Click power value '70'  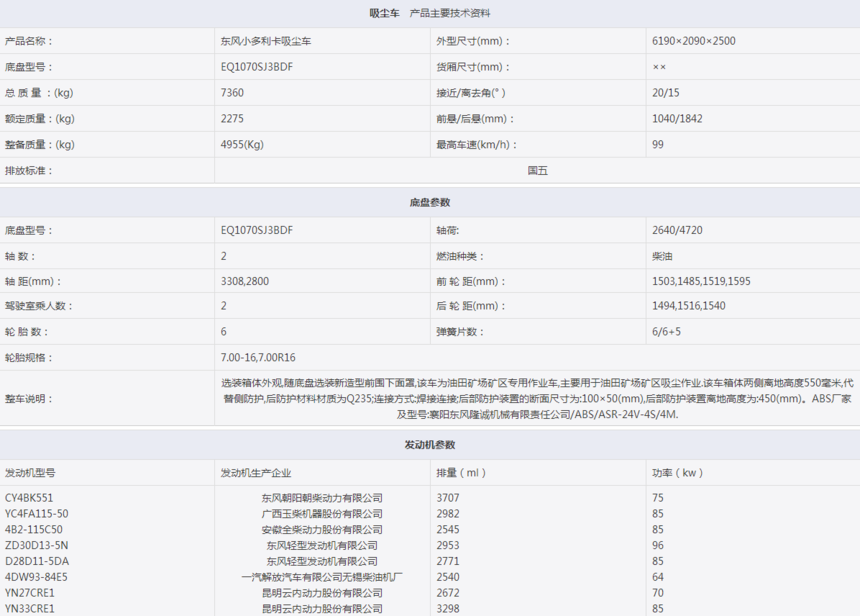[x=658, y=593]
